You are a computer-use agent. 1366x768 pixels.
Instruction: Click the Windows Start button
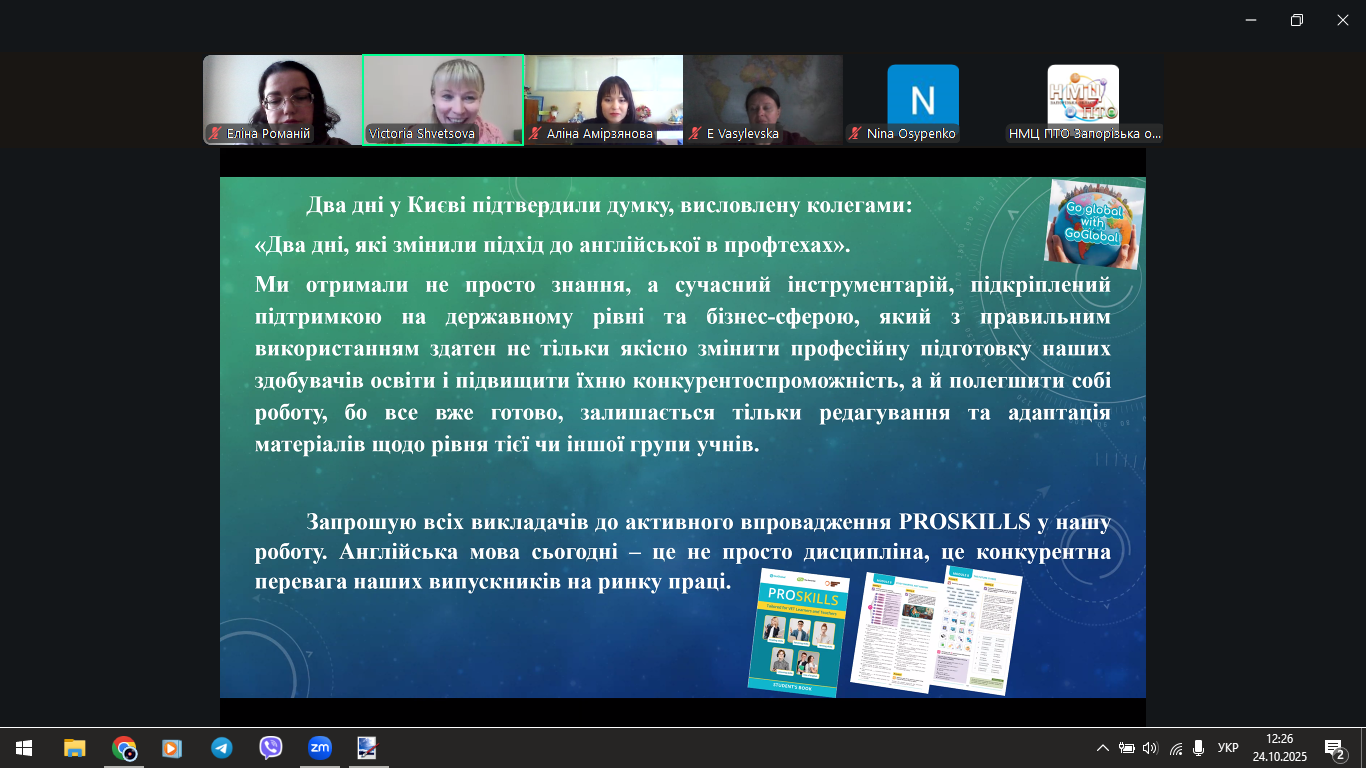[x=24, y=748]
